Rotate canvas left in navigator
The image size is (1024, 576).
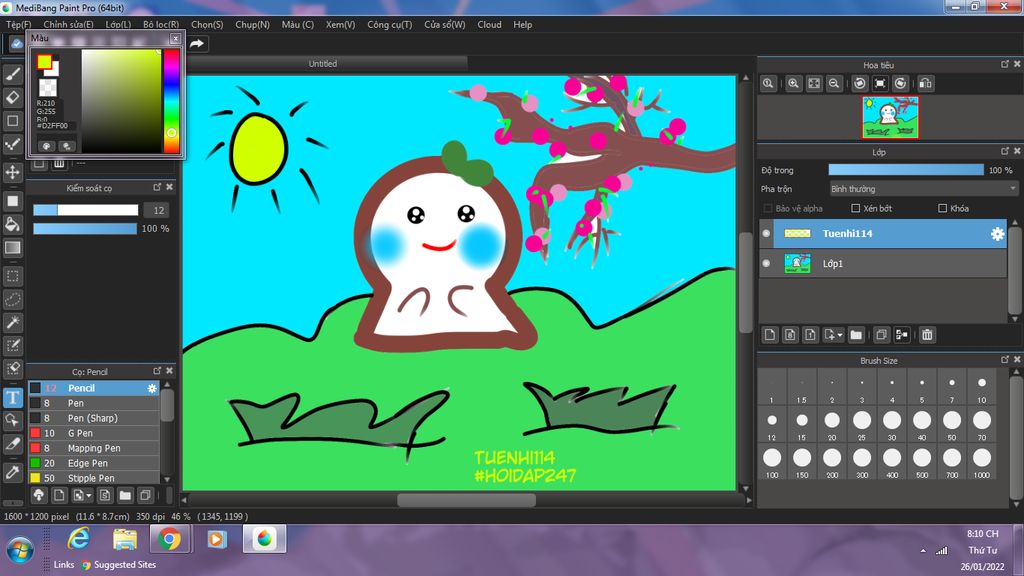pyautogui.click(x=860, y=84)
